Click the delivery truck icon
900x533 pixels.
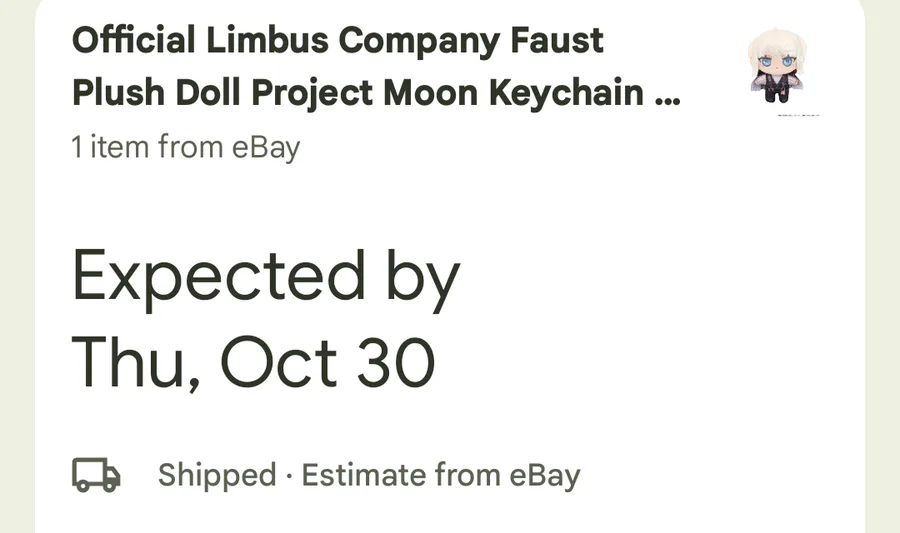tap(96, 475)
